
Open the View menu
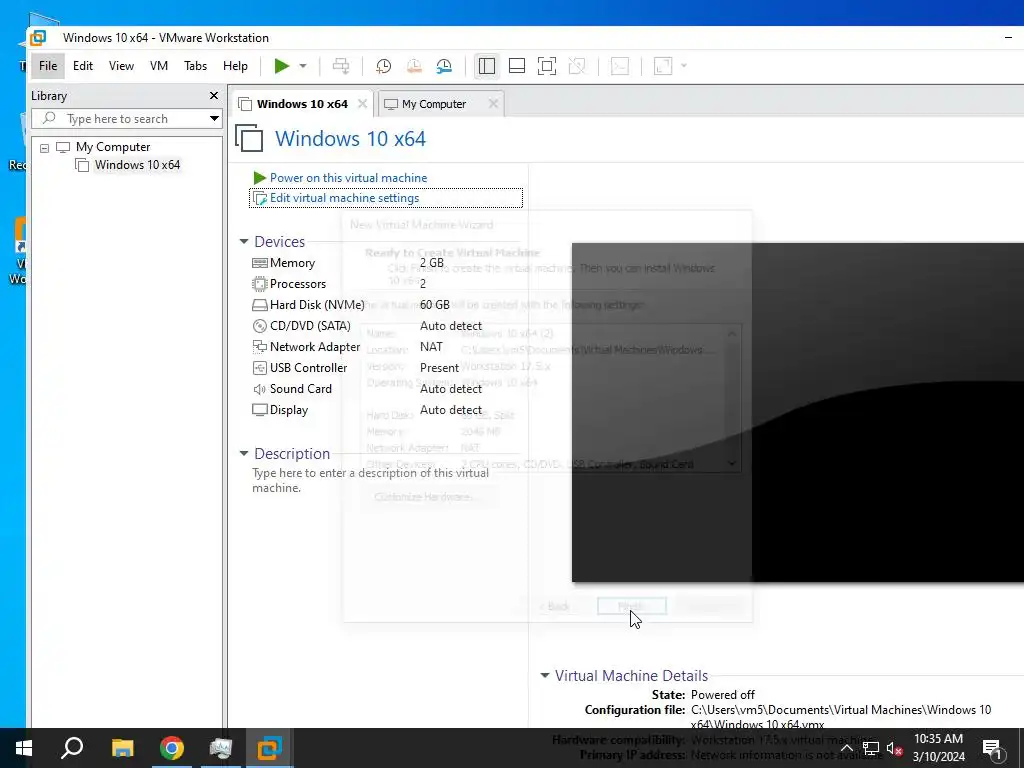(121, 66)
